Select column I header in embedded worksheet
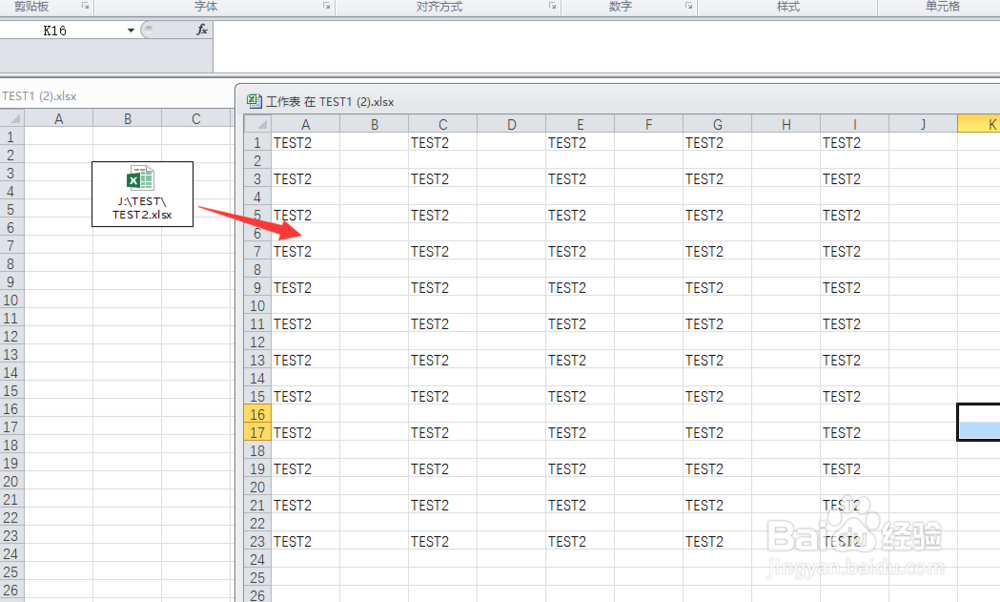 click(x=855, y=124)
